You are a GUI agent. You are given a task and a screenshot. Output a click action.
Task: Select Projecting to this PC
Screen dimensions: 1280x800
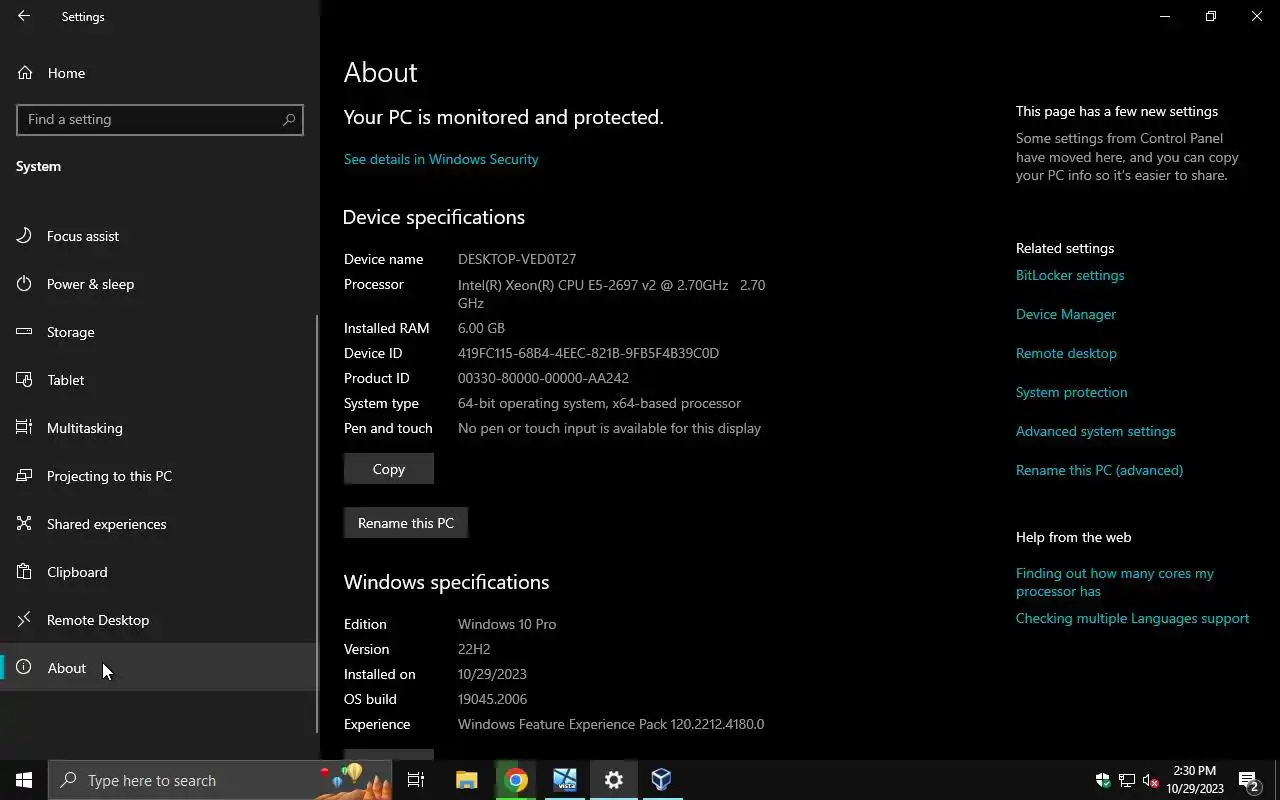tap(160, 476)
